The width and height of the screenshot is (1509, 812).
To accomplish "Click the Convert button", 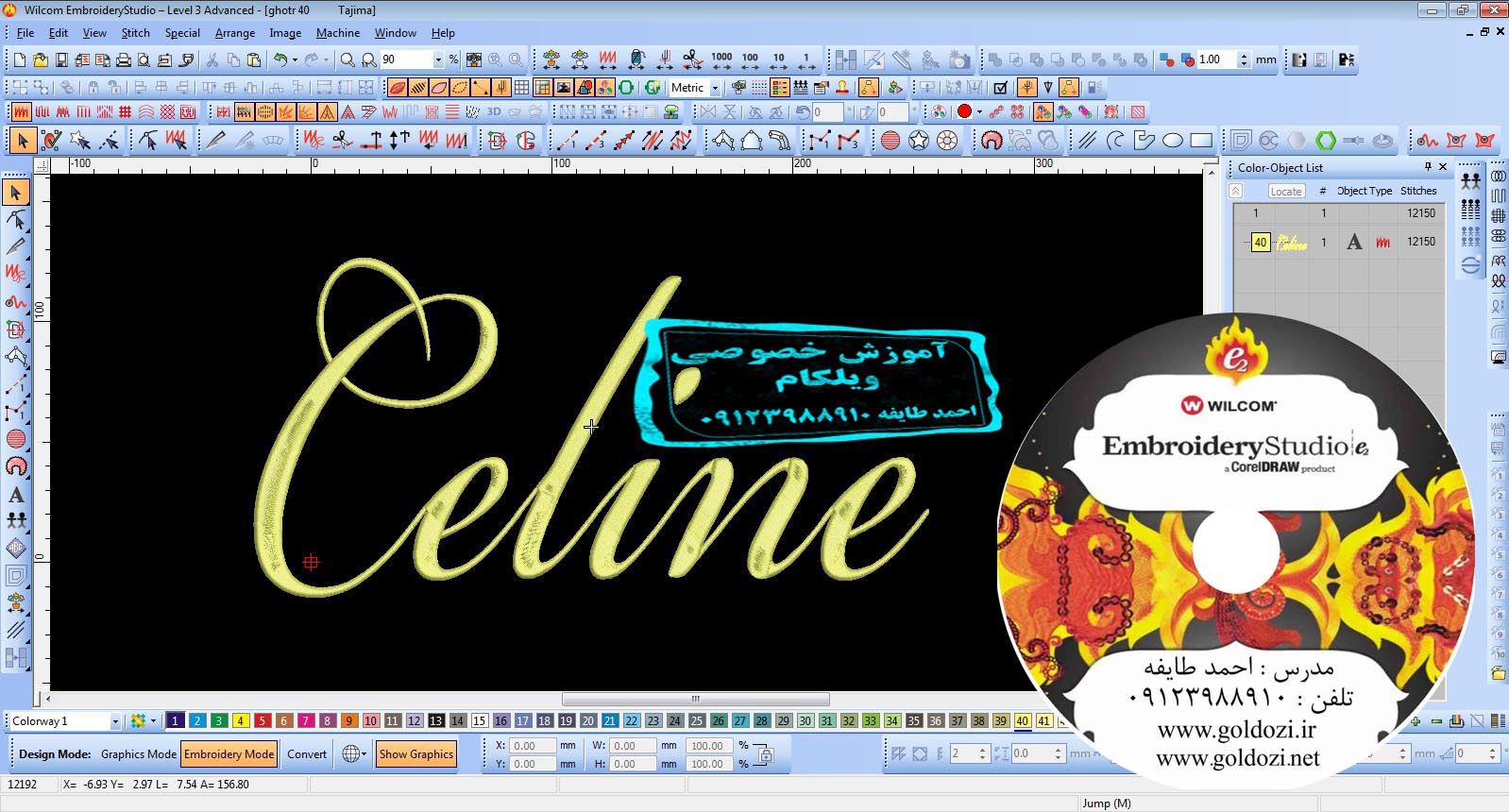I will pos(307,754).
